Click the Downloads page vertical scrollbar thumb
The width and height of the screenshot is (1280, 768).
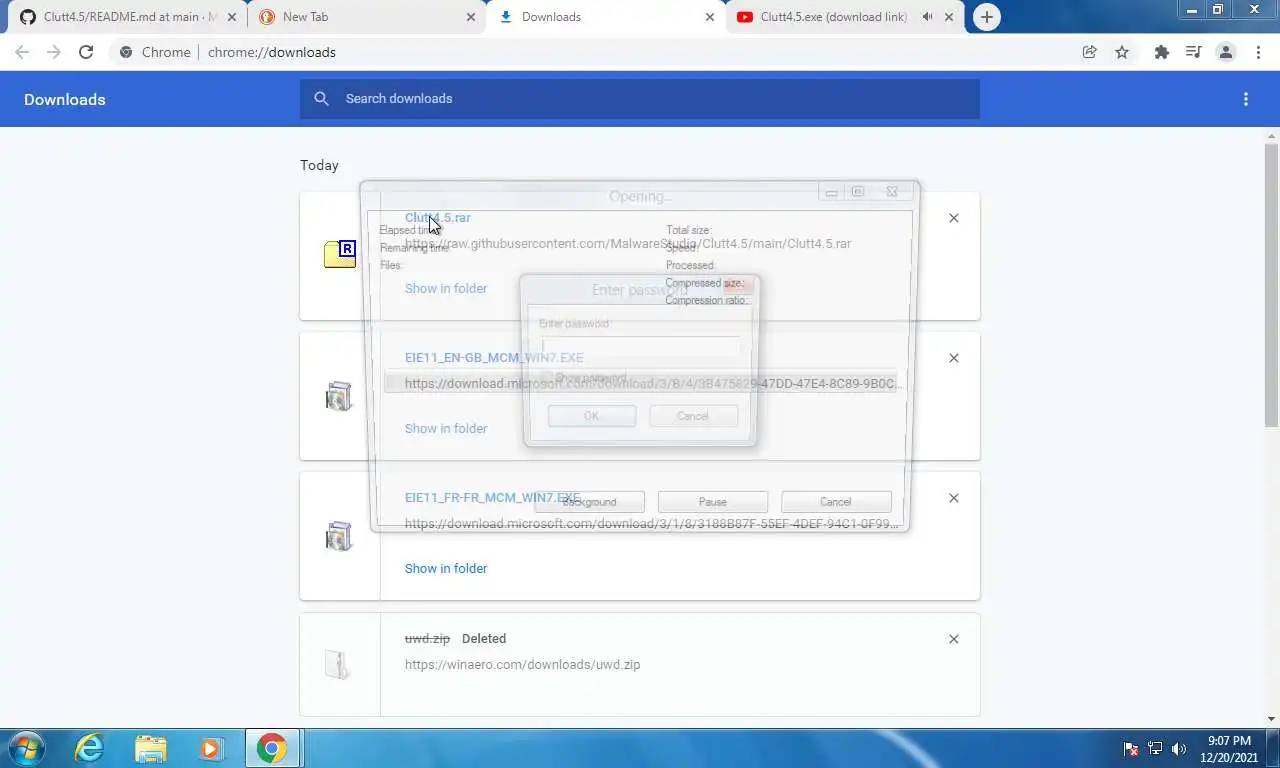[x=1271, y=285]
